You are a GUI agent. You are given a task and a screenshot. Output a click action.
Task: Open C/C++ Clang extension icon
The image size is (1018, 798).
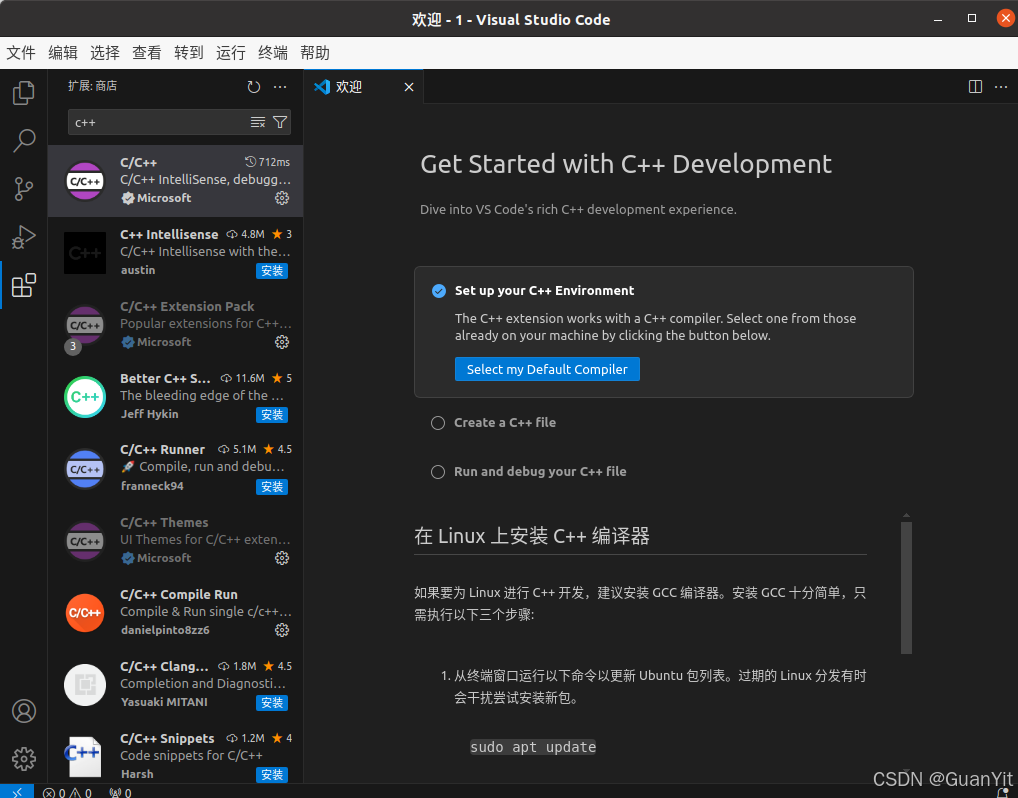click(85, 685)
